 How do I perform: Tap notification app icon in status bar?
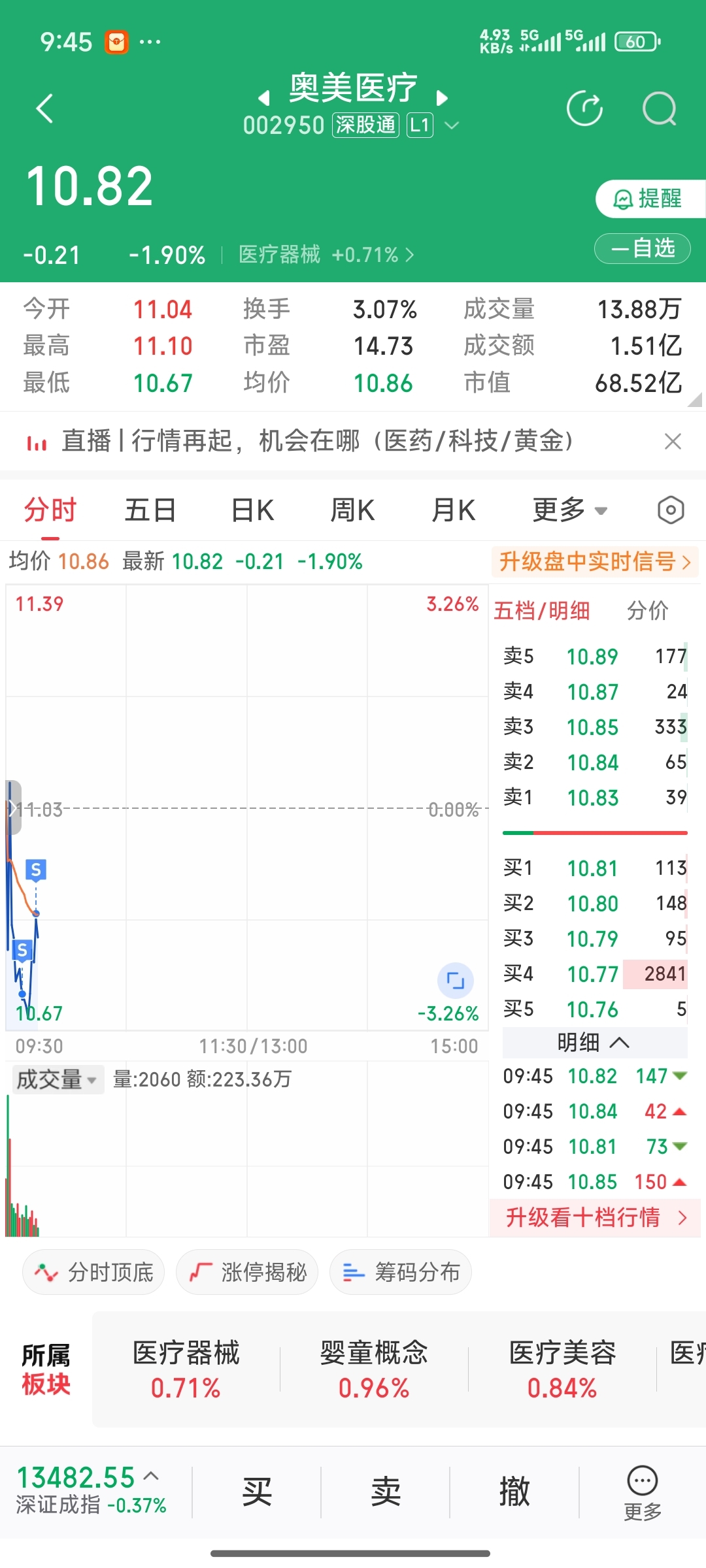point(116,42)
